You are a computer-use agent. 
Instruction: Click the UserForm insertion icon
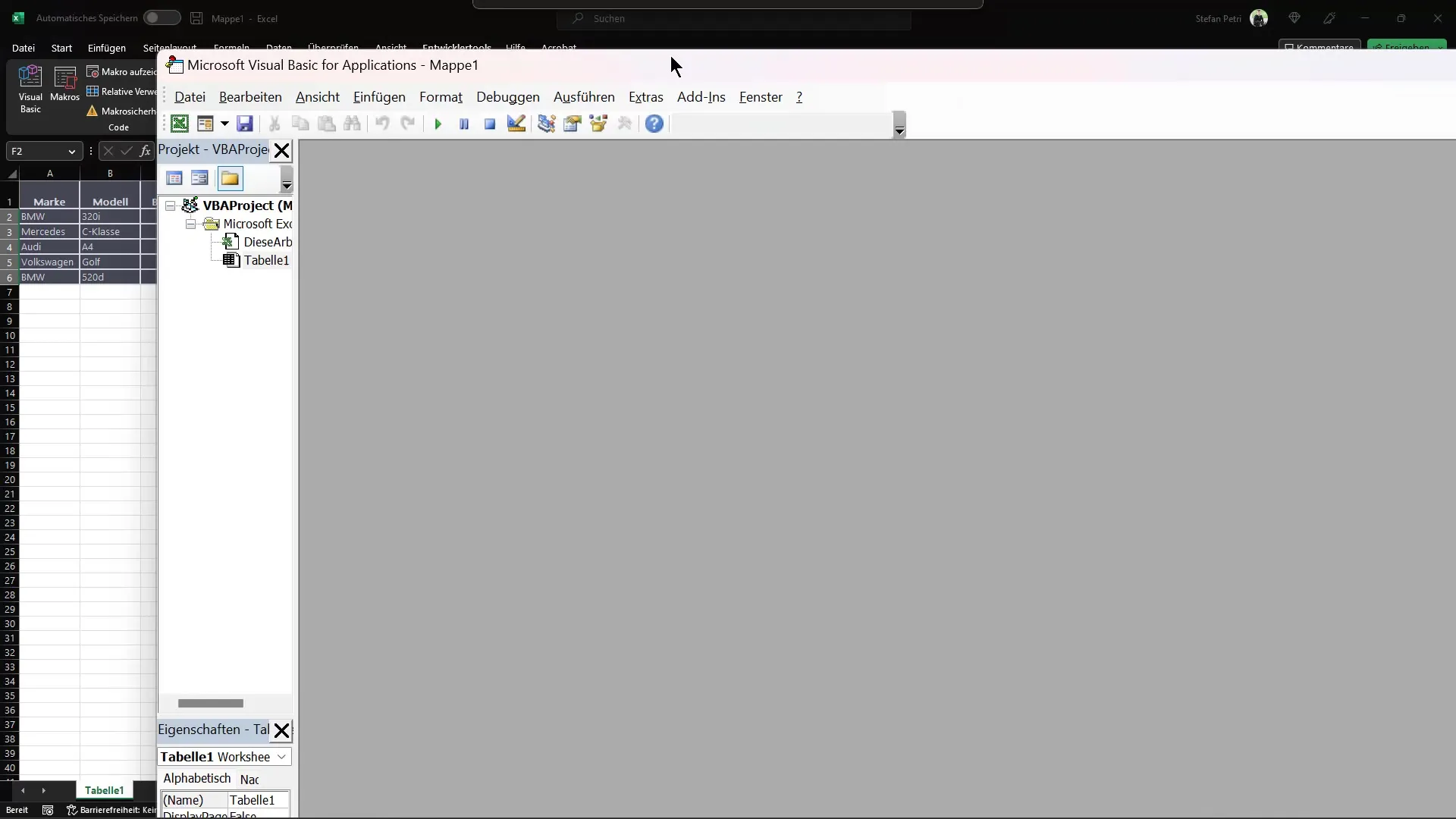tap(205, 123)
